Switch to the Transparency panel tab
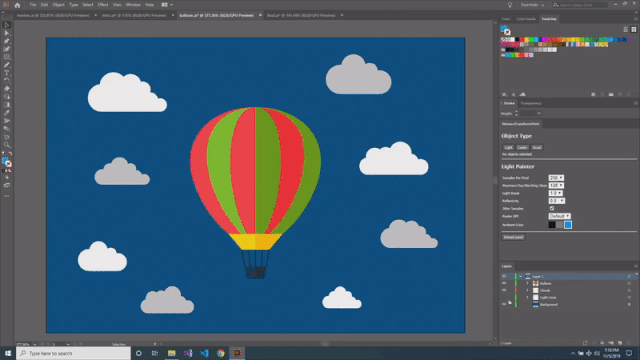The width and height of the screenshot is (640, 360). [x=531, y=103]
